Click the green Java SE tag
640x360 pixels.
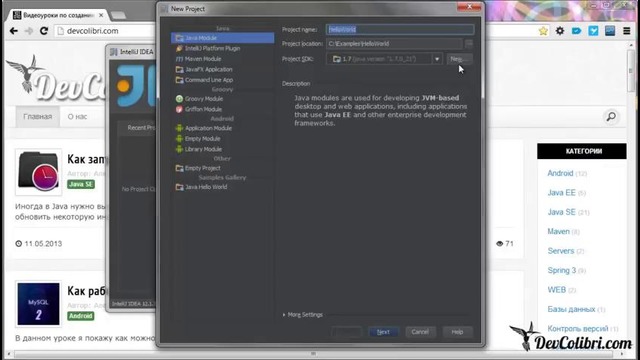click(x=81, y=184)
